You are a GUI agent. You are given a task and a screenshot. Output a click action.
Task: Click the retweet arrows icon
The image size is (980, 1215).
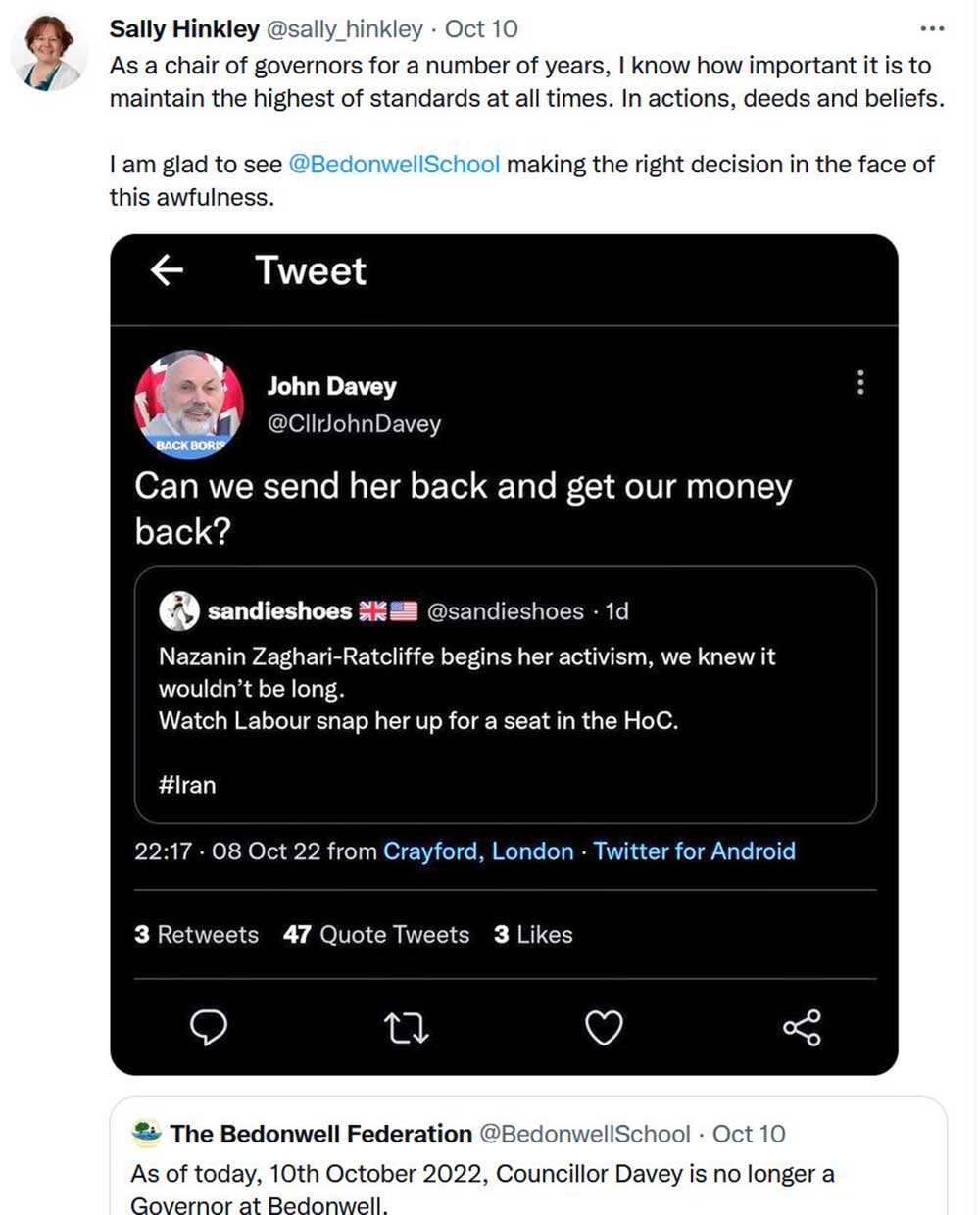coord(406,1028)
